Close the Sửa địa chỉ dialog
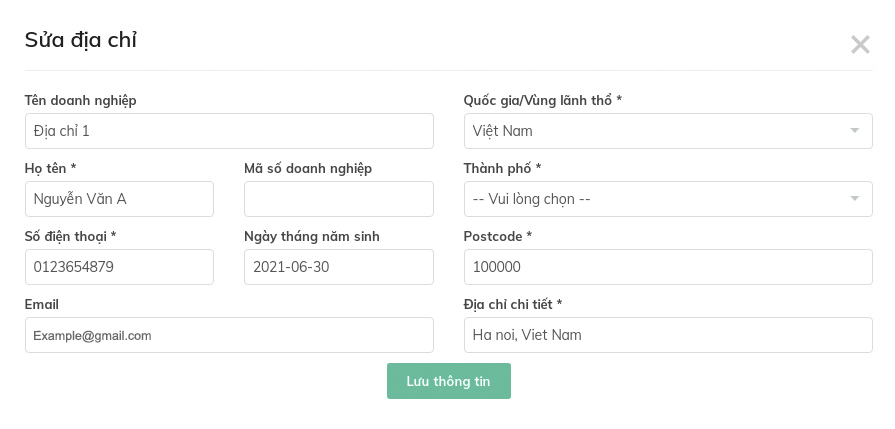This screenshot has width=895, height=429. [859, 44]
